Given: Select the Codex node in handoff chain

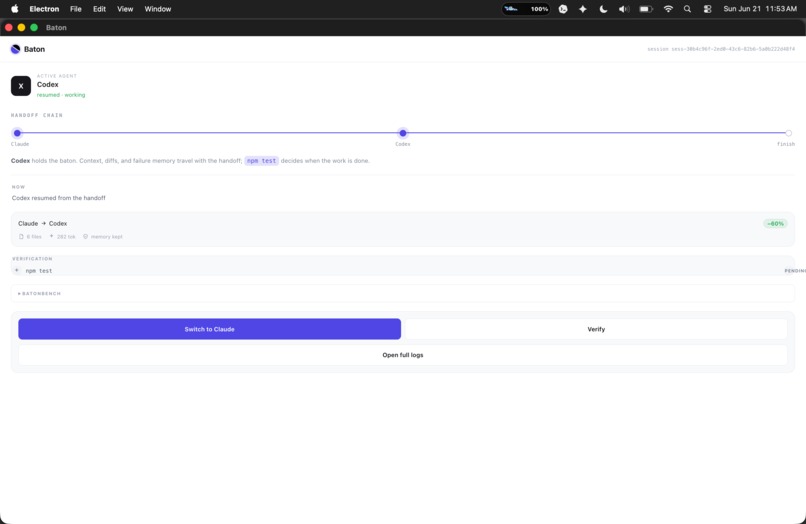Looking at the screenshot, I should pos(402,133).
